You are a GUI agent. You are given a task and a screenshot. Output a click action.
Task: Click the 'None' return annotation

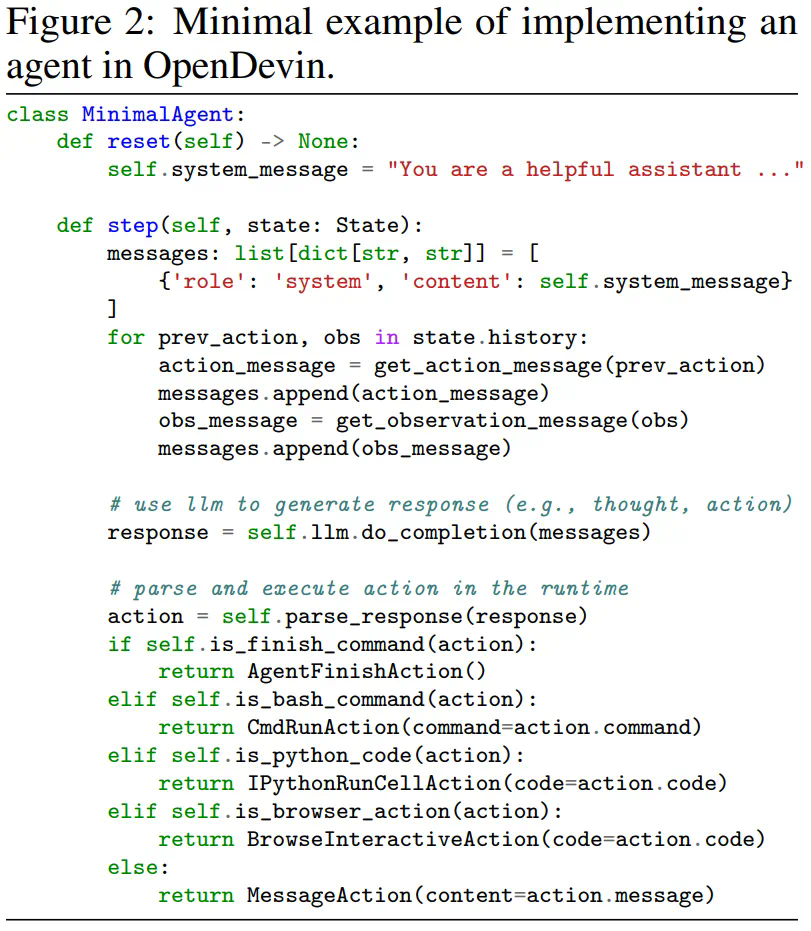[x=323, y=141]
